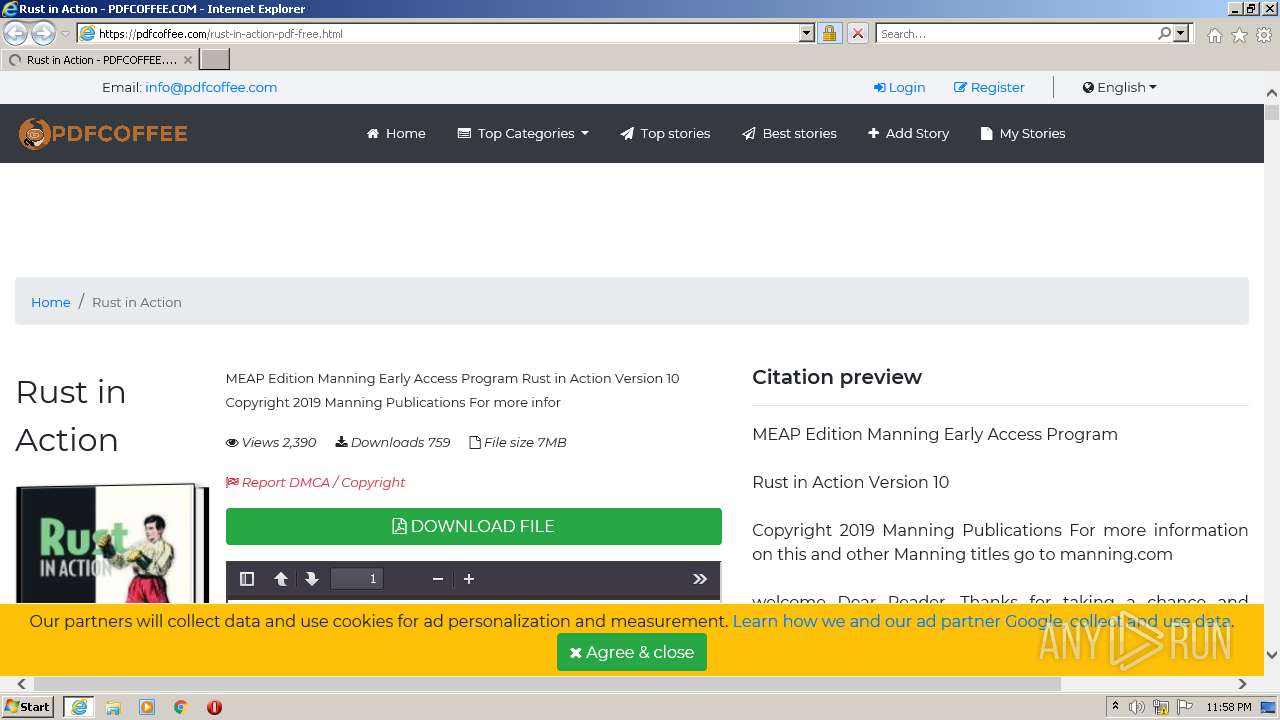Show hidden system tray icons
1280x720 pixels.
[1115, 707]
